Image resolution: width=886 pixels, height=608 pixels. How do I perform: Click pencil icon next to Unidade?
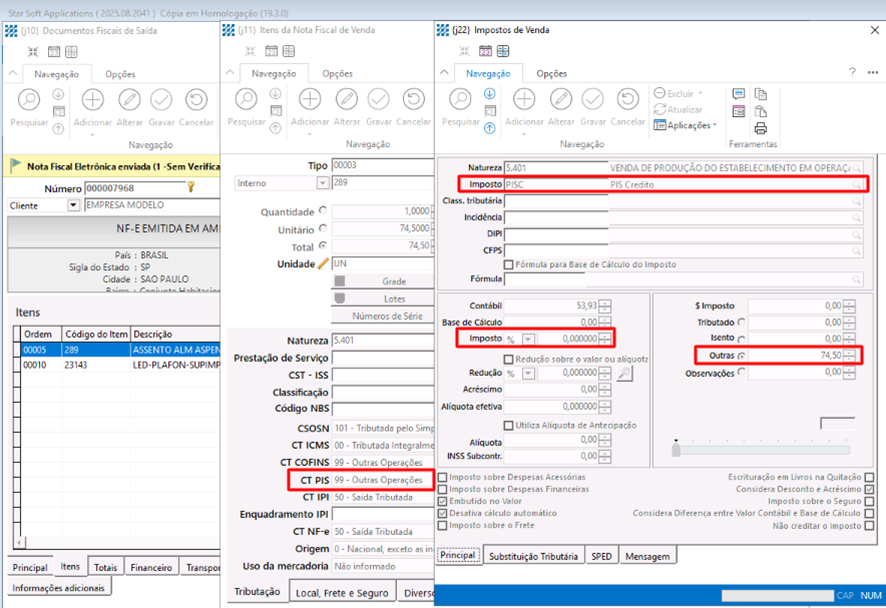pyautogui.click(x=322, y=264)
